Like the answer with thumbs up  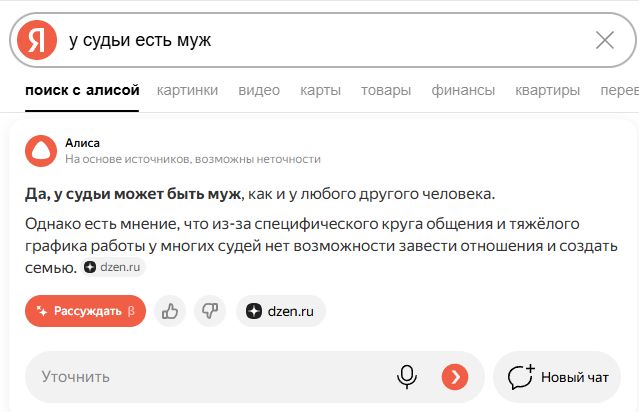(x=170, y=311)
